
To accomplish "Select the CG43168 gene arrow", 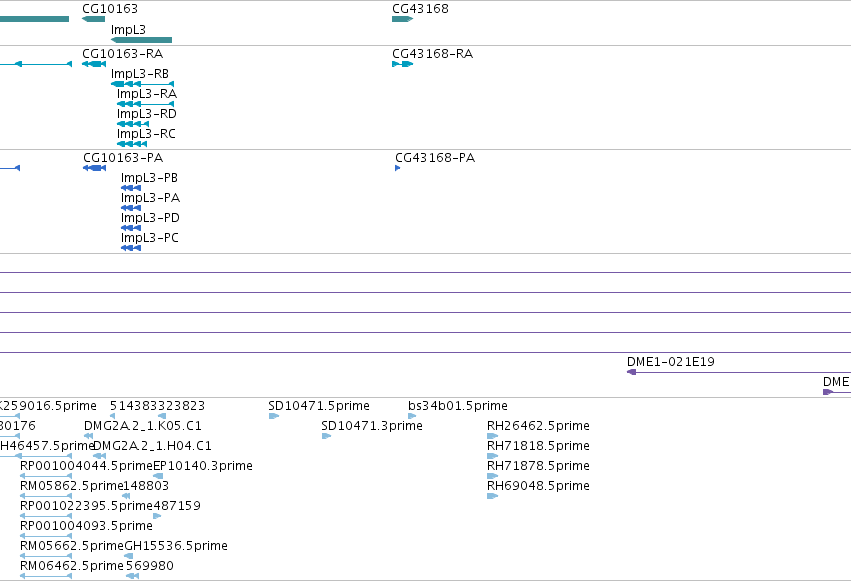I will coord(403,19).
